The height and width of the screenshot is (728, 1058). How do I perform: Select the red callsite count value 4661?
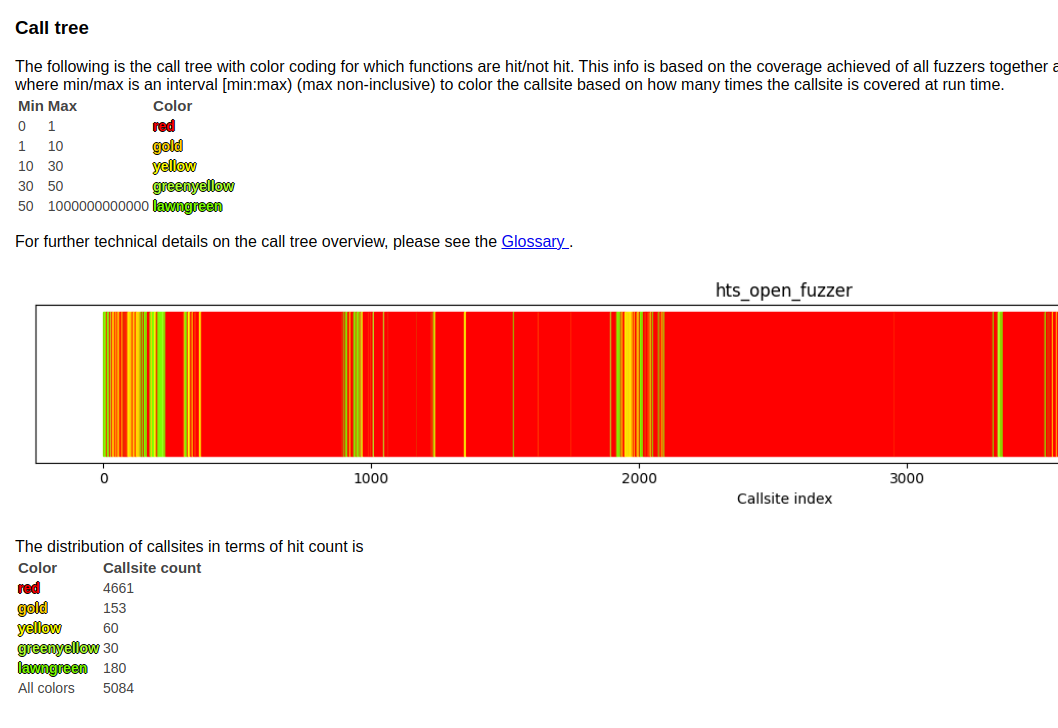tap(118, 588)
